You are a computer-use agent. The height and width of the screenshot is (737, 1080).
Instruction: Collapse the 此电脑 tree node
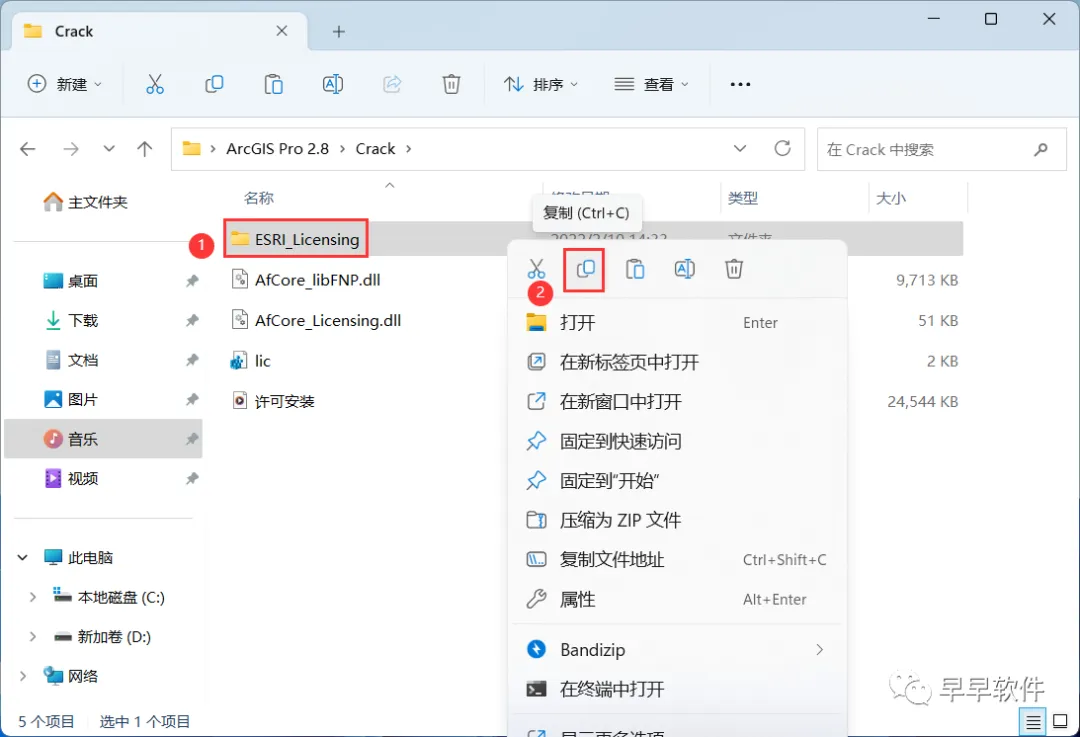tap(23, 557)
